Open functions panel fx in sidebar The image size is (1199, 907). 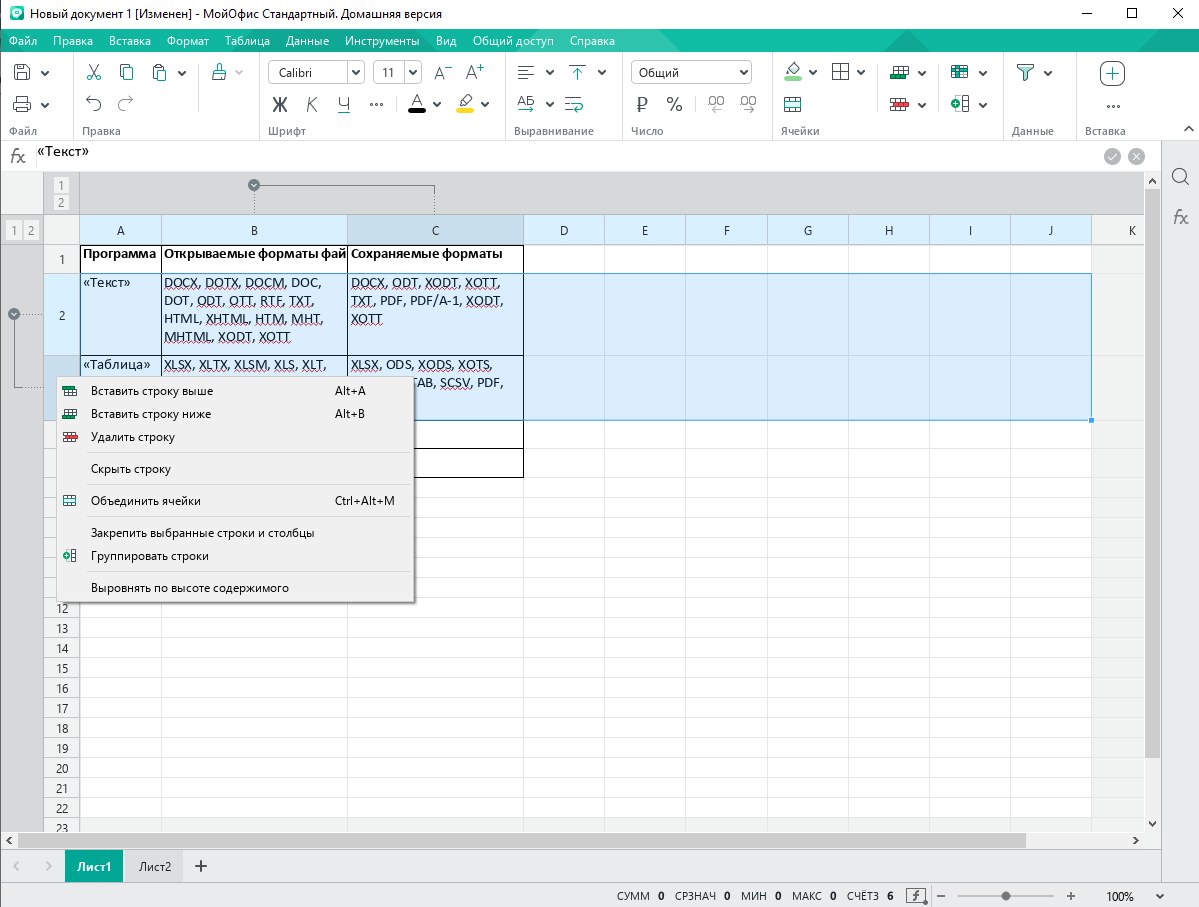pos(1181,218)
